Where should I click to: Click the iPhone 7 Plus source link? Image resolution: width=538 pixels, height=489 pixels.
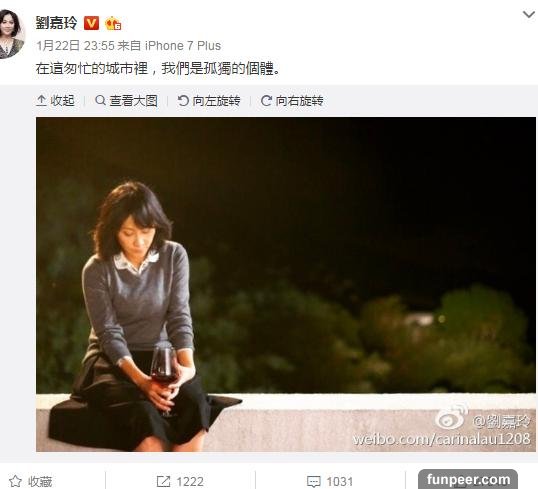tap(183, 46)
